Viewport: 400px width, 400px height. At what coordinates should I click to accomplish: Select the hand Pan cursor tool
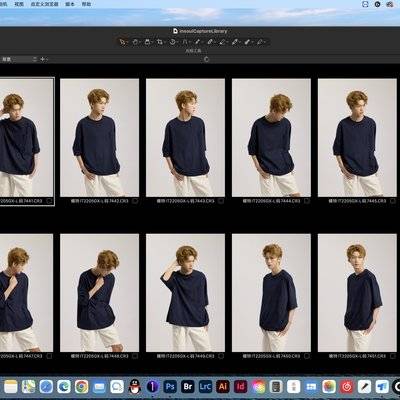coord(135,42)
